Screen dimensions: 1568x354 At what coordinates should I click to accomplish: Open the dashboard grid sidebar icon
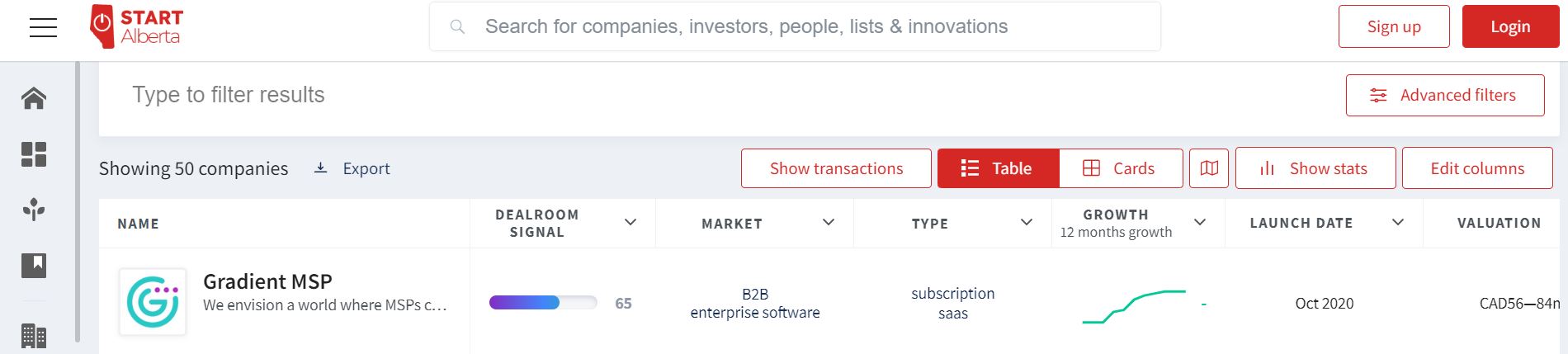(34, 154)
